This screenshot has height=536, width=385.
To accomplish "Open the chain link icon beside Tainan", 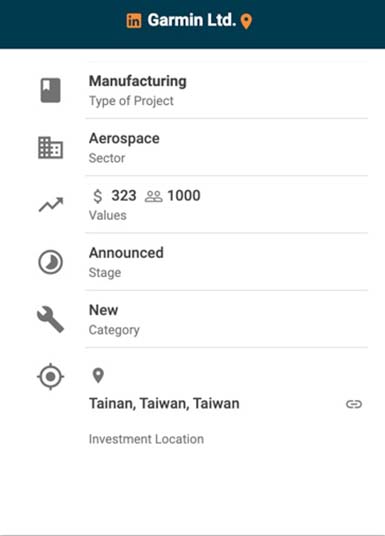I will click(354, 404).
